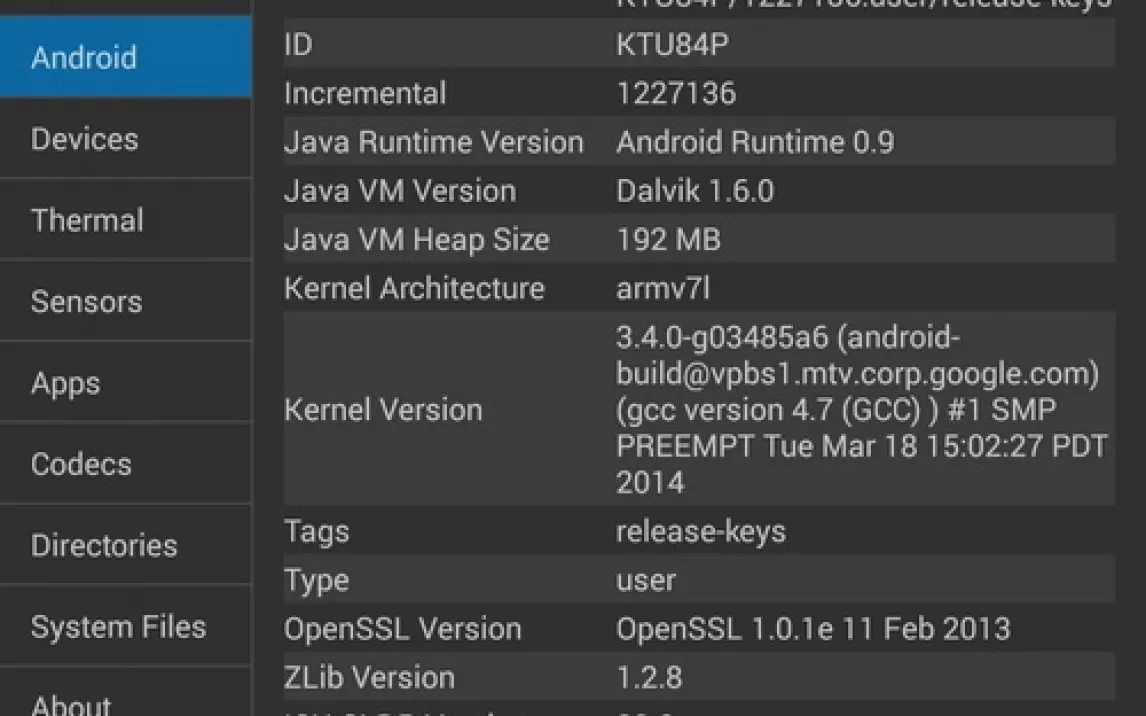The image size is (1146, 716).
Task: Click the ID row showing KTU84P
Action: click(x=698, y=45)
